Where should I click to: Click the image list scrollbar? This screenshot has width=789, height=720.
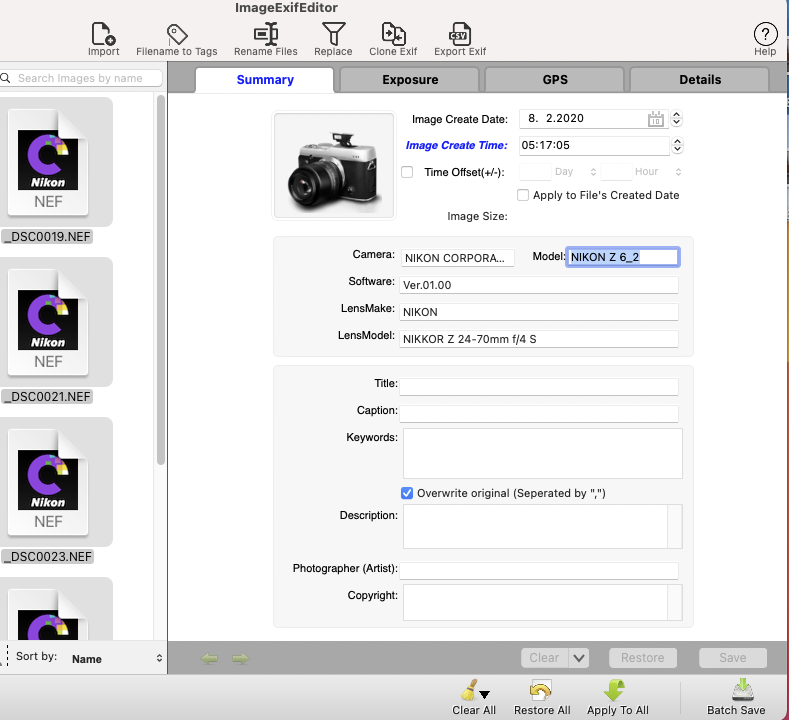161,280
